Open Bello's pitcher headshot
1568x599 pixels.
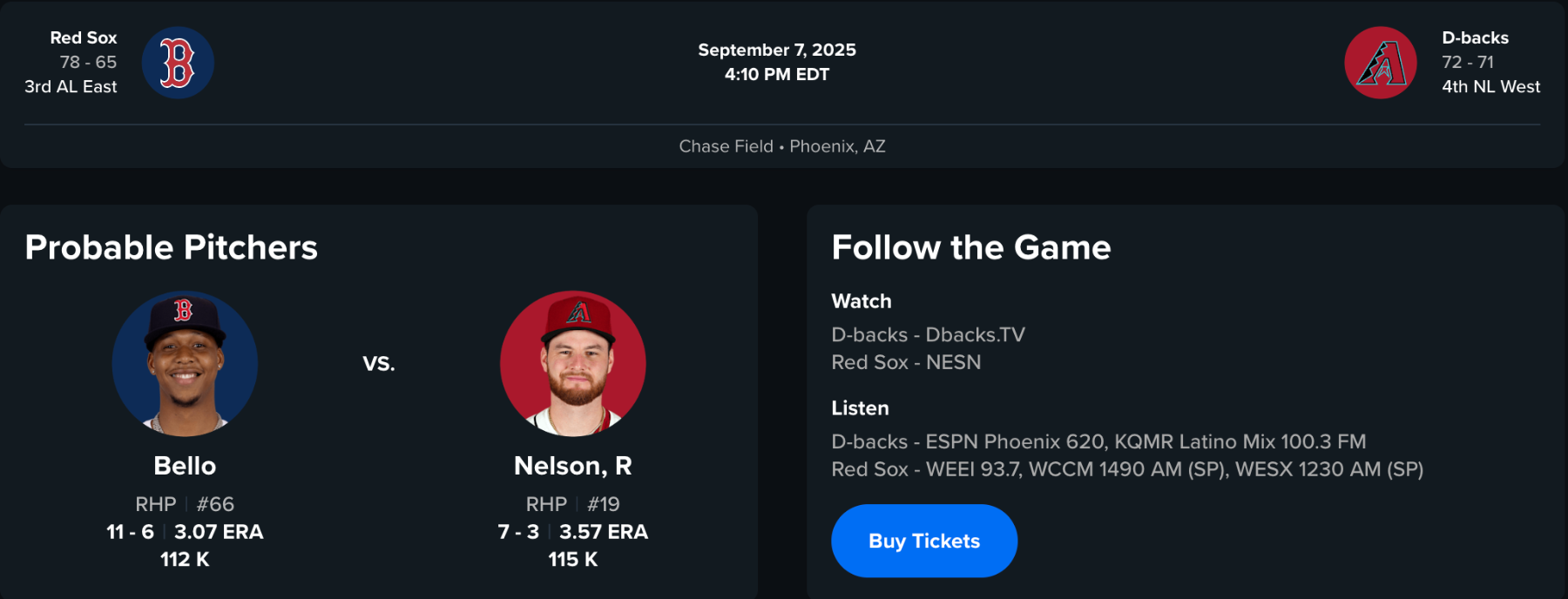click(x=185, y=363)
